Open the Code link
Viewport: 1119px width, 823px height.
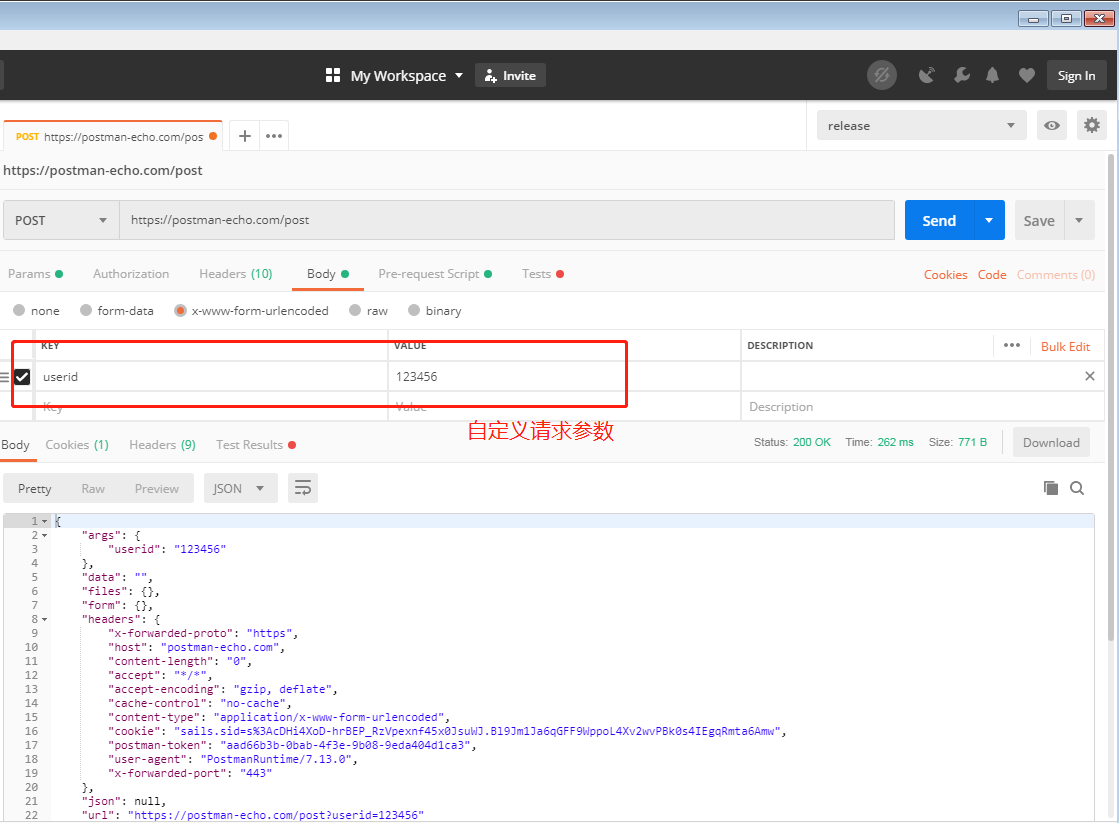click(991, 275)
